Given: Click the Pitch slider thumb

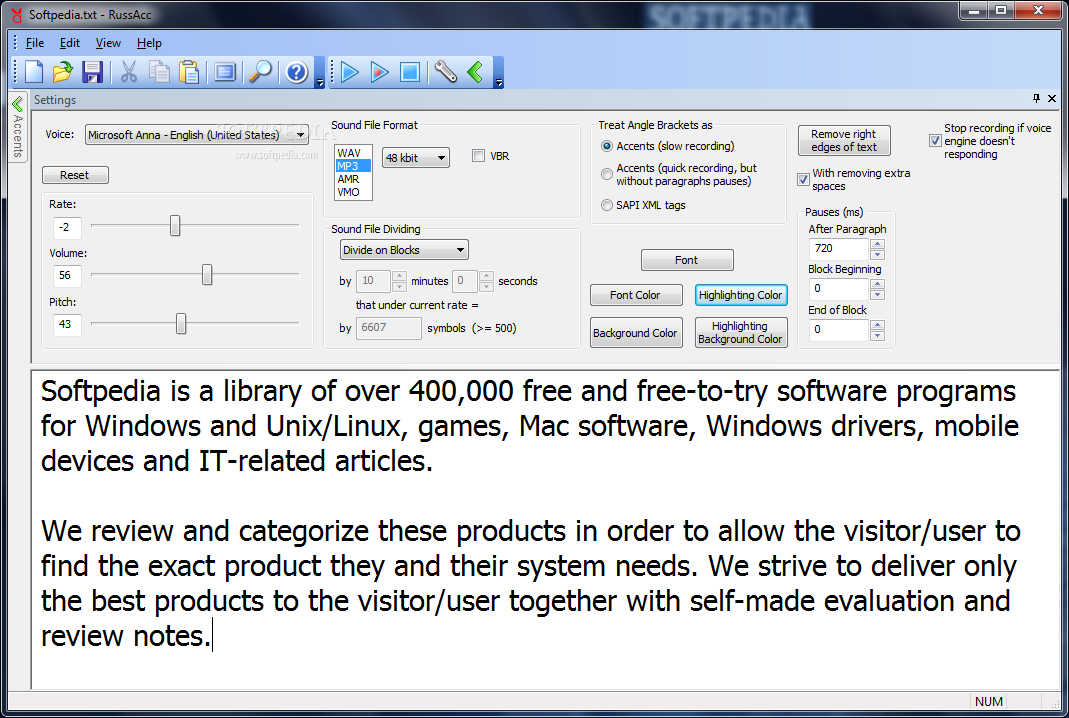Looking at the screenshot, I should (181, 323).
